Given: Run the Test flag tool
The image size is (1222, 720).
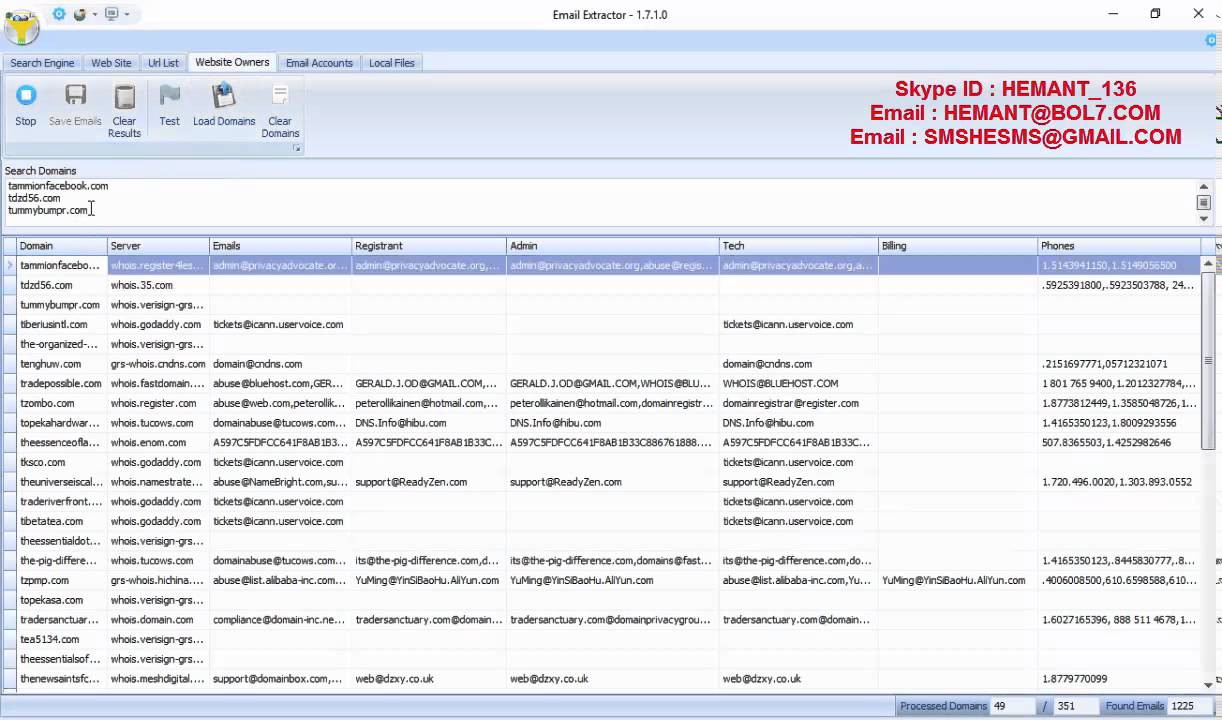Looking at the screenshot, I should point(170,105).
